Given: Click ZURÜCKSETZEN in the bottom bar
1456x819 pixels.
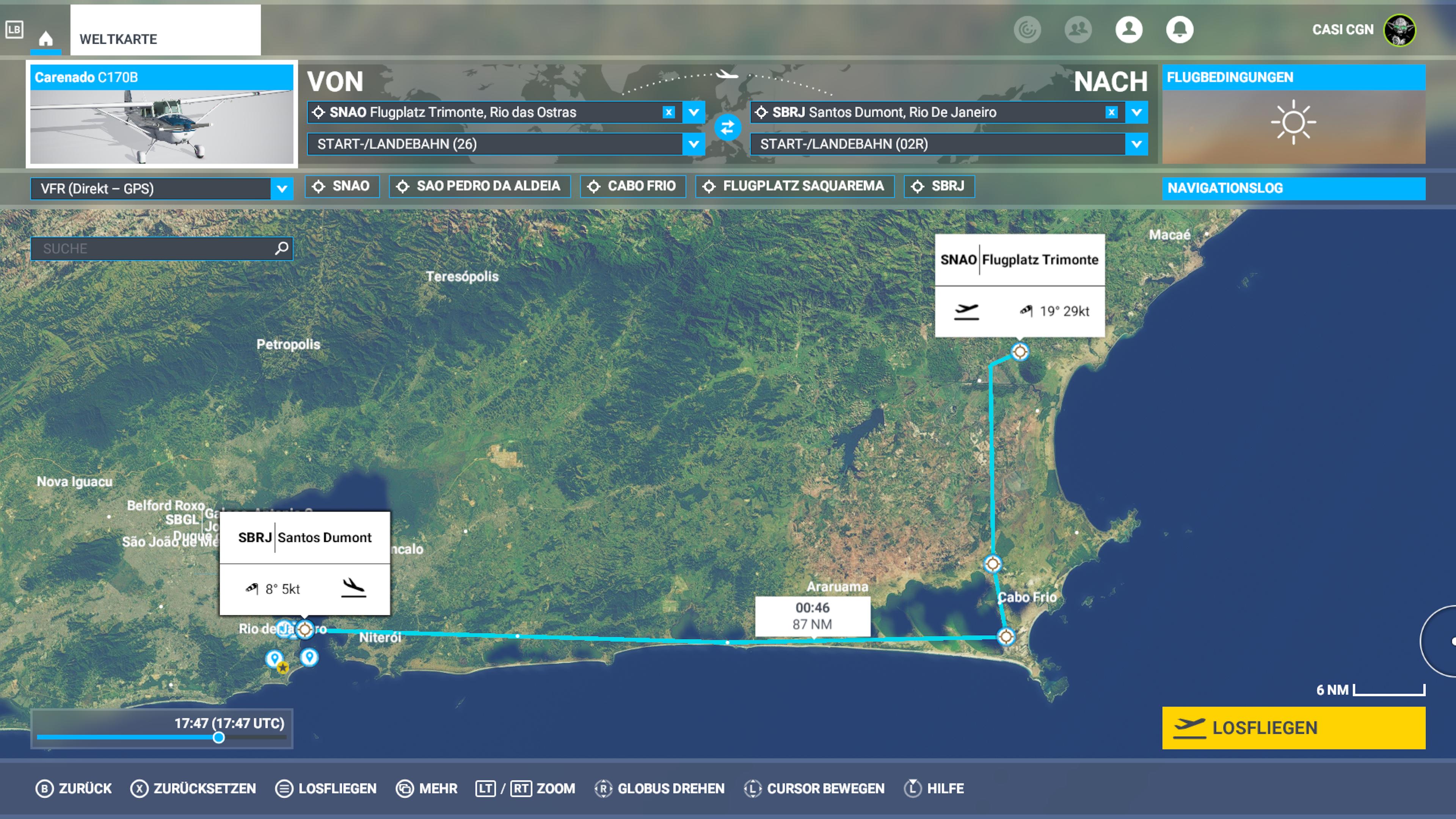Looking at the screenshot, I should [x=193, y=789].
